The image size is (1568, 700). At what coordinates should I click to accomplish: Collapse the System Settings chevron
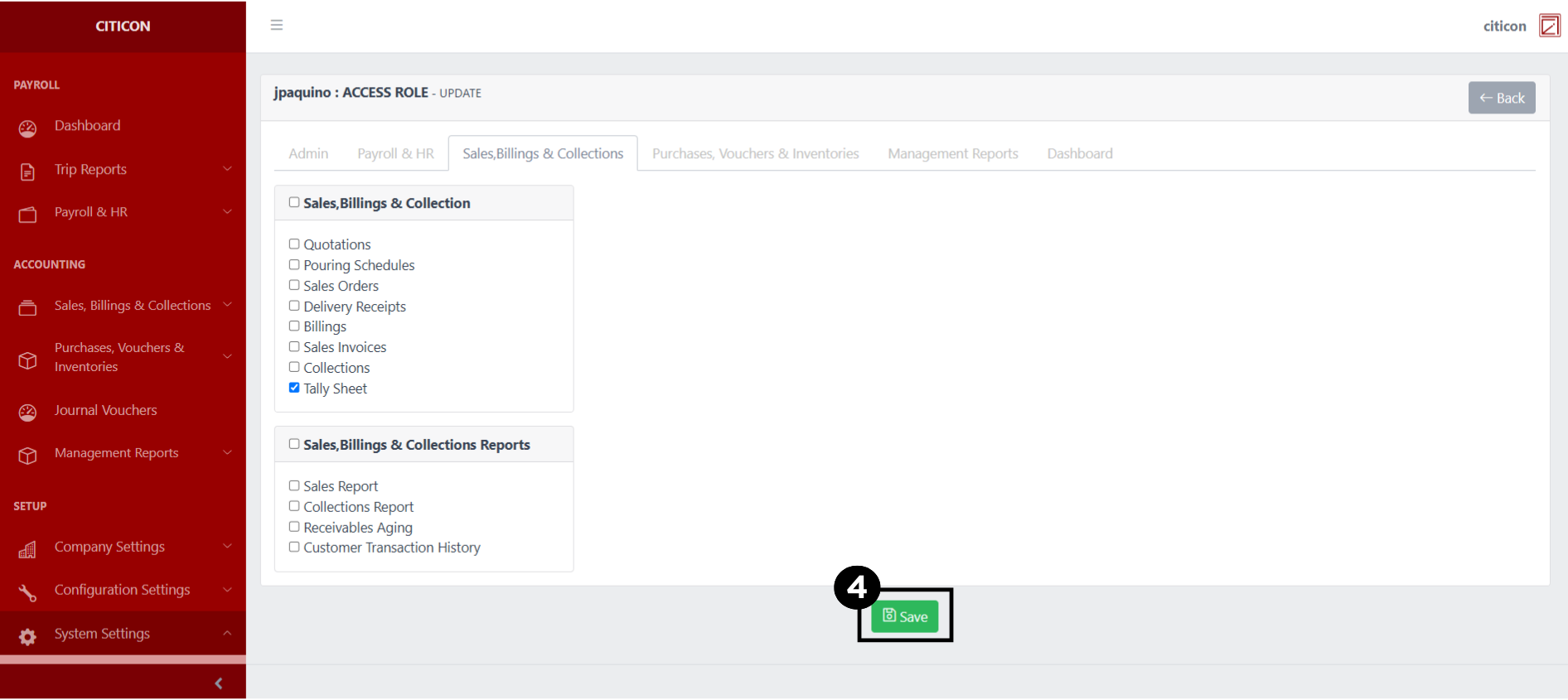click(227, 633)
